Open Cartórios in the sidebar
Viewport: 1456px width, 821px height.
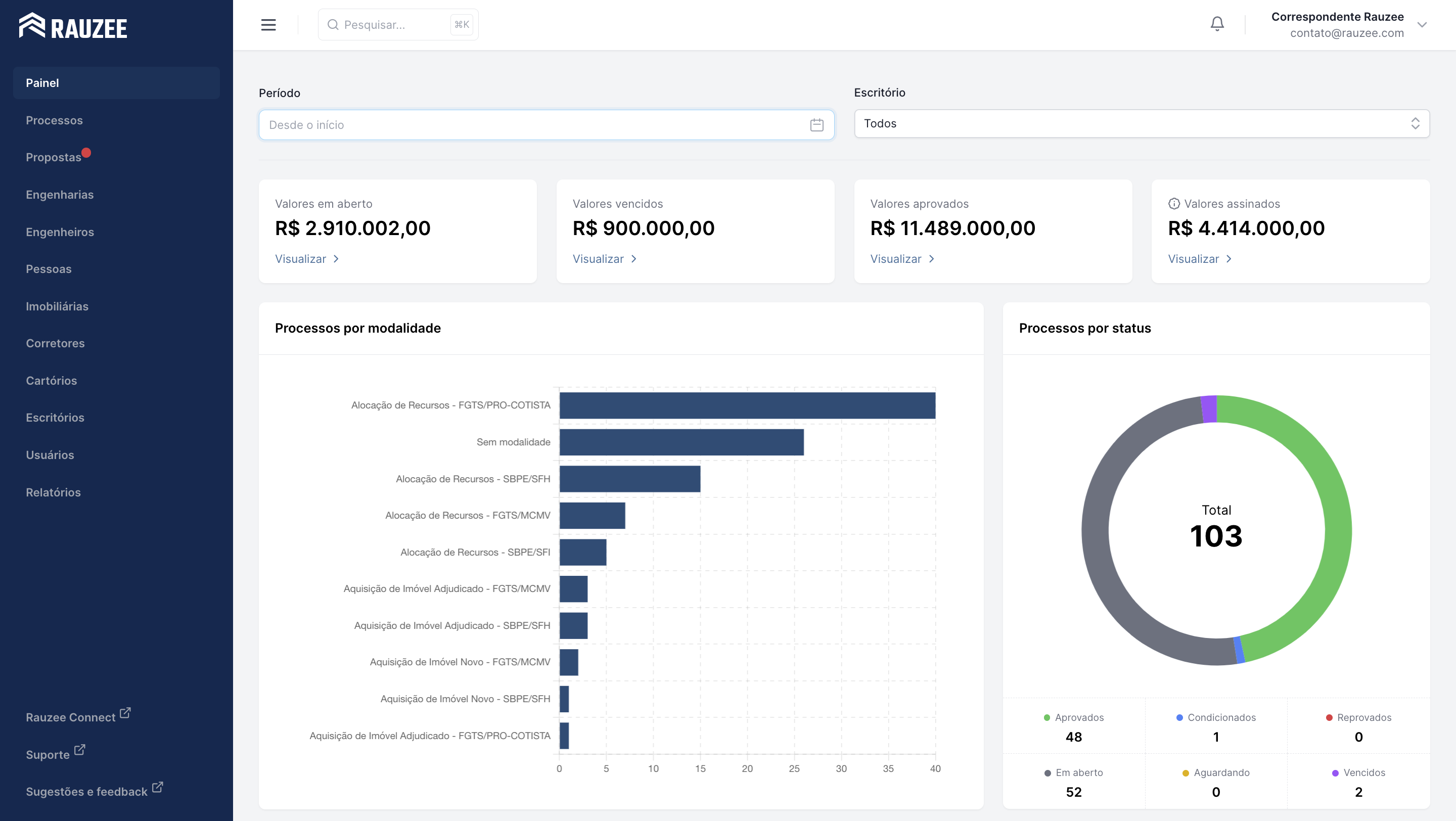pyautogui.click(x=52, y=381)
